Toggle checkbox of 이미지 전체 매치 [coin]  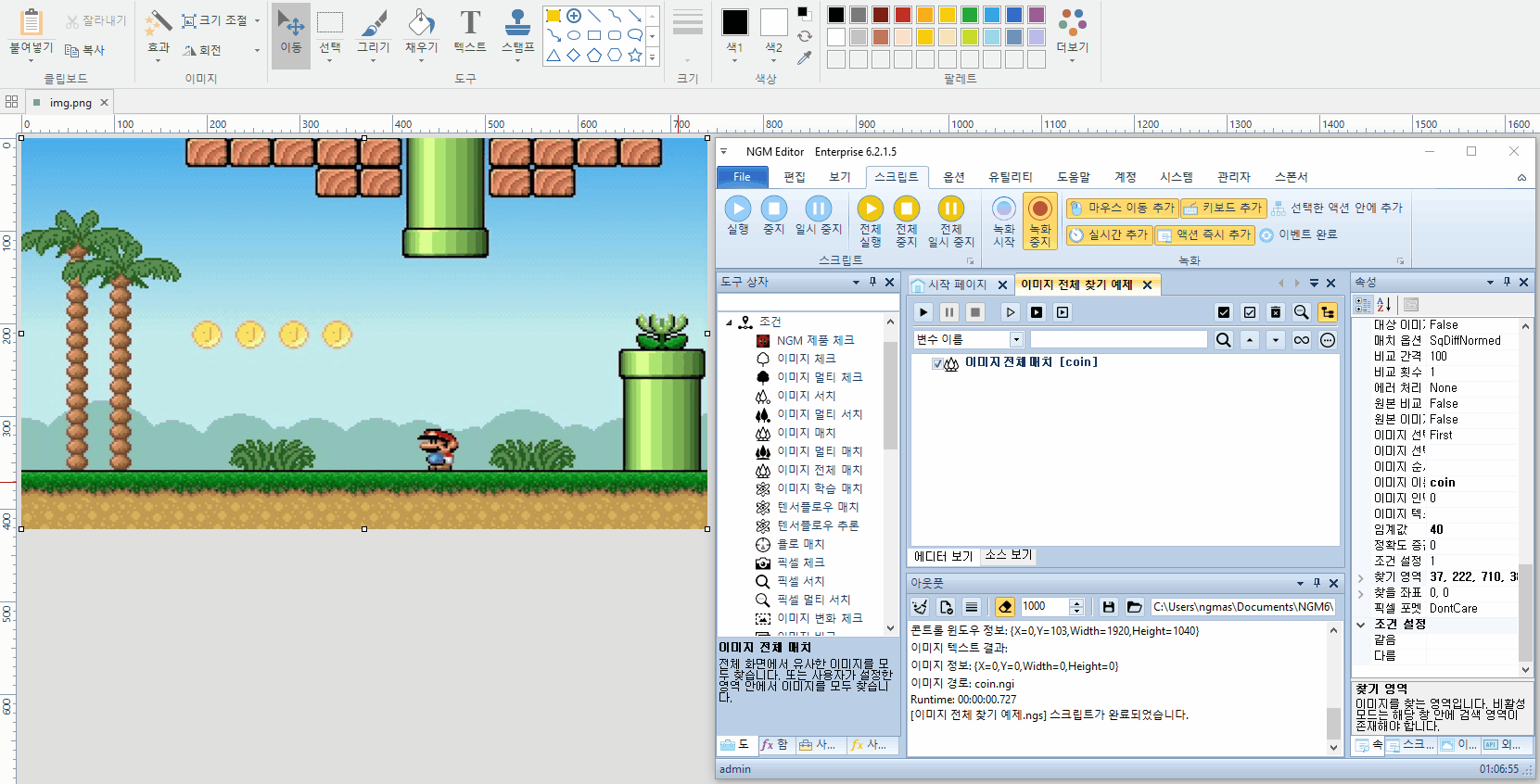[937, 363]
